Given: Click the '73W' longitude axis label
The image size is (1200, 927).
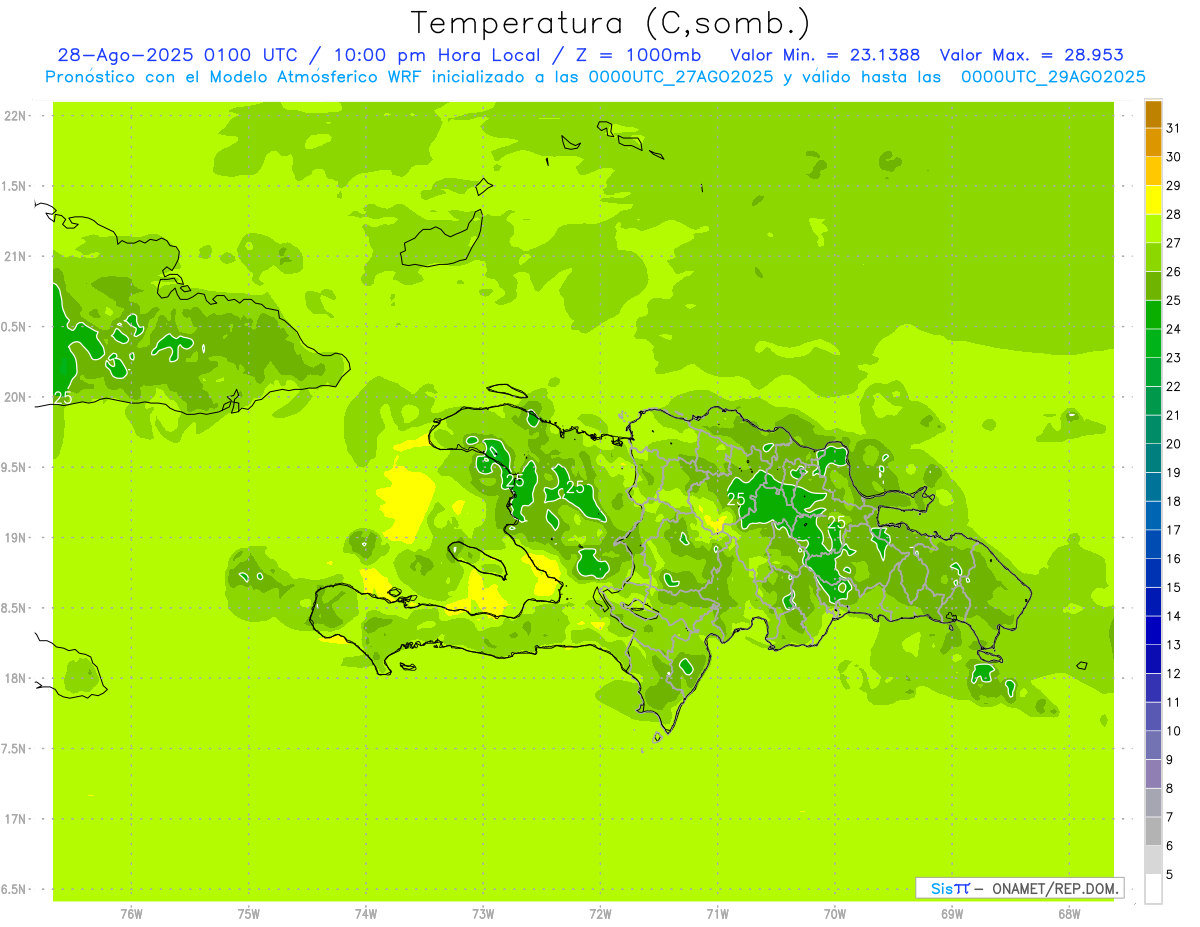Looking at the screenshot, I should [x=483, y=914].
